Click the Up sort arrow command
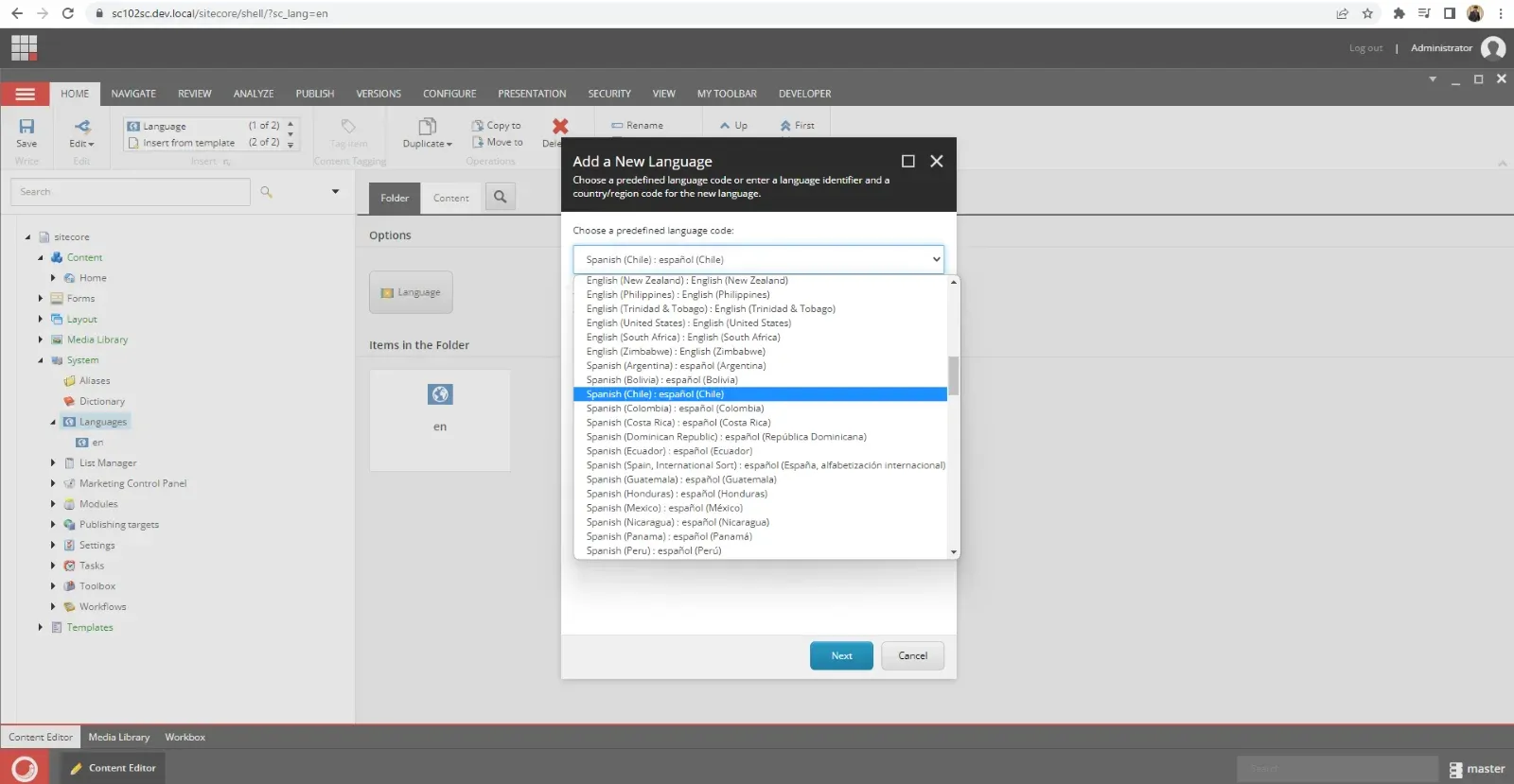This screenshot has height=784, width=1514. click(733, 125)
